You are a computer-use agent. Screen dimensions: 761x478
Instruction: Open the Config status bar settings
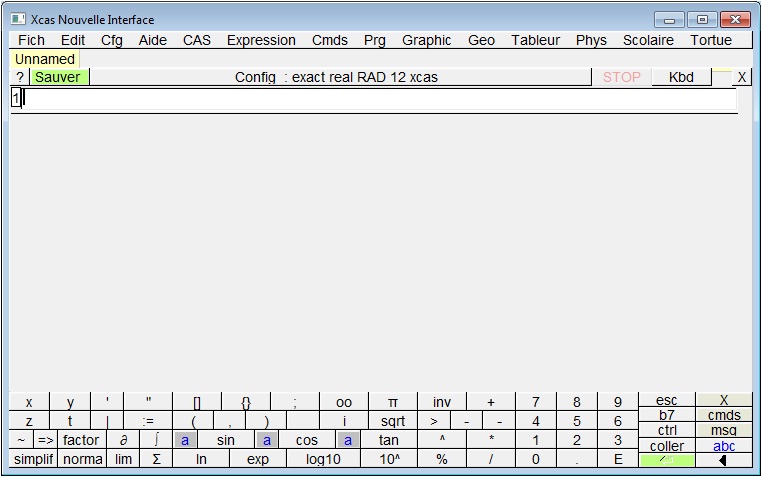point(336,77)
